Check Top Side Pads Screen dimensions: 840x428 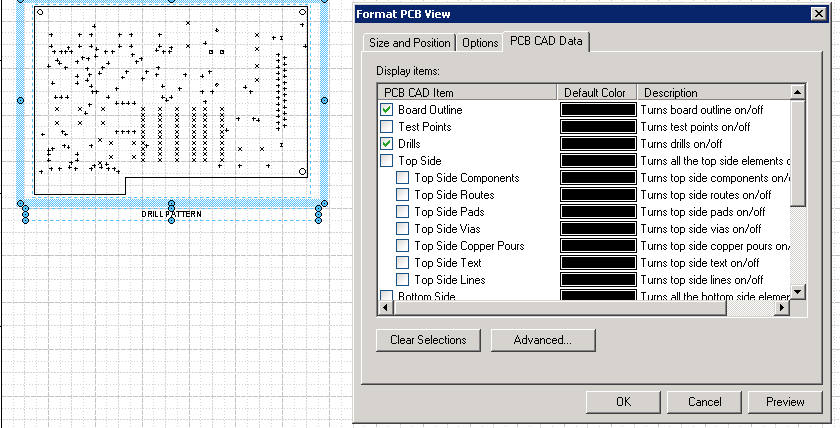(402, 212)
